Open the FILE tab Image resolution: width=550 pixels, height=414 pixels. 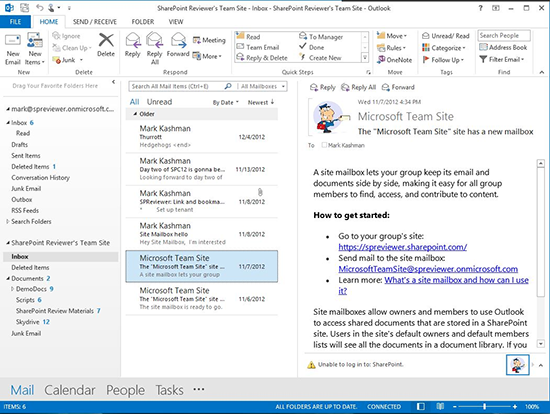(x=15, y=22)
